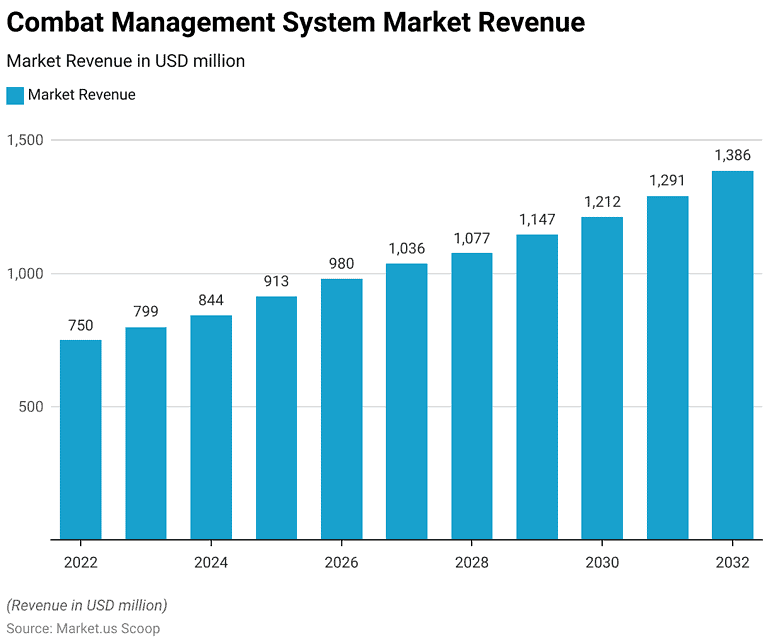Click the value label '1,386'
The image size is (768, 642).
click(732, 155)
